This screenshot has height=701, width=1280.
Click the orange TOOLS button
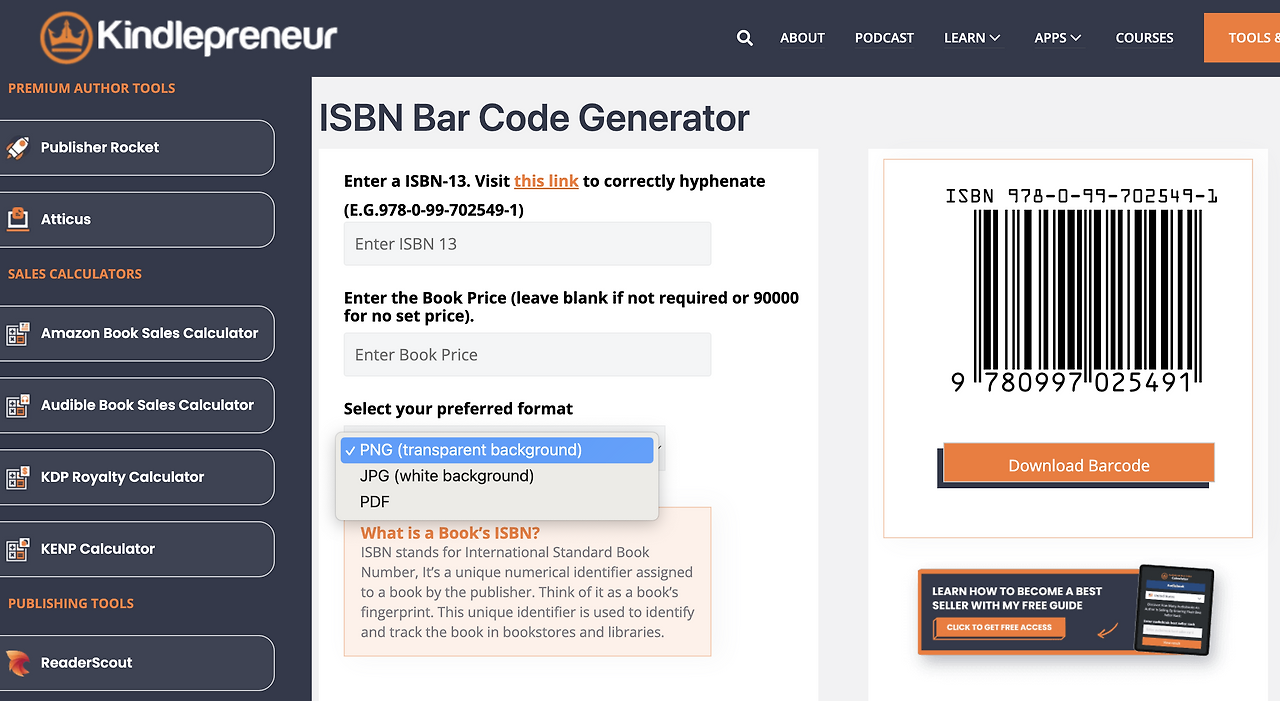(1242, 38)
